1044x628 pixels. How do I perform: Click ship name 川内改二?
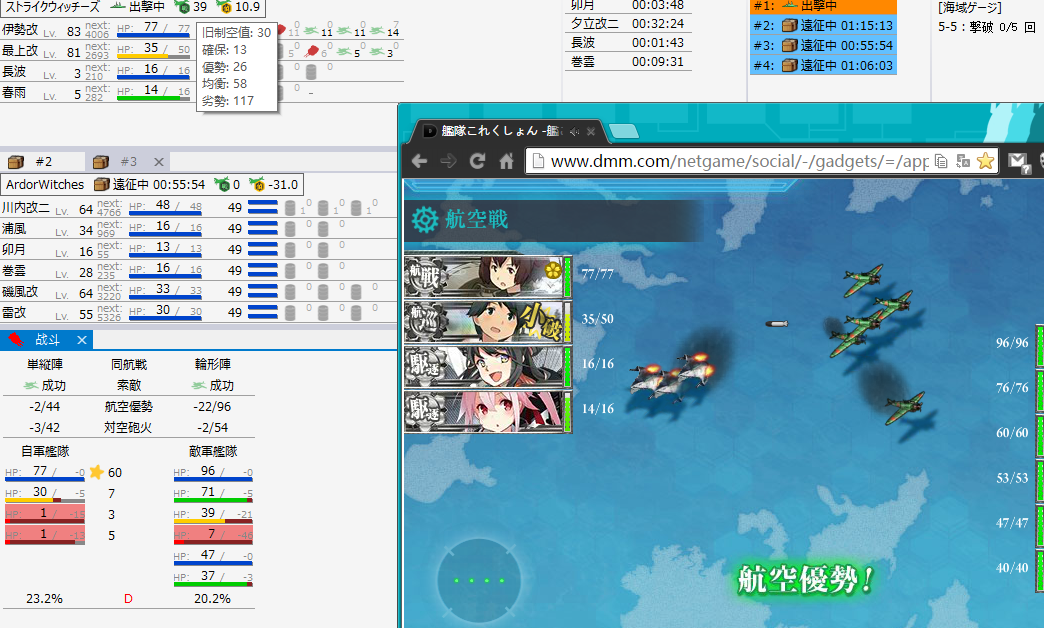coord(26,208)
